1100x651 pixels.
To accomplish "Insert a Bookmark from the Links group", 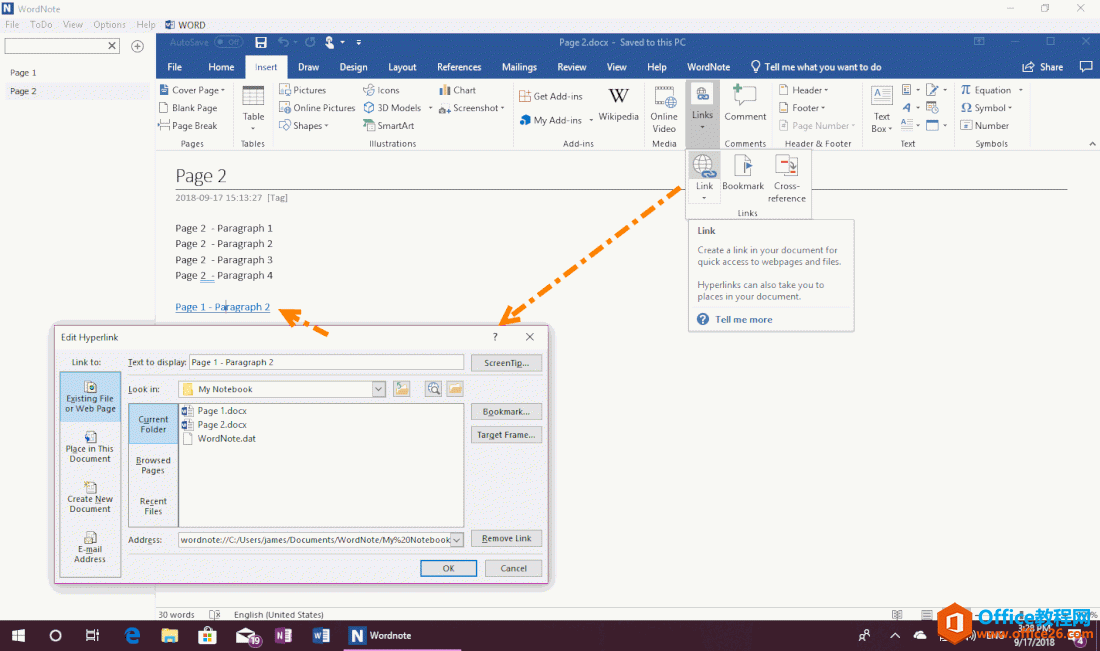I will click(x=743, y=173).
